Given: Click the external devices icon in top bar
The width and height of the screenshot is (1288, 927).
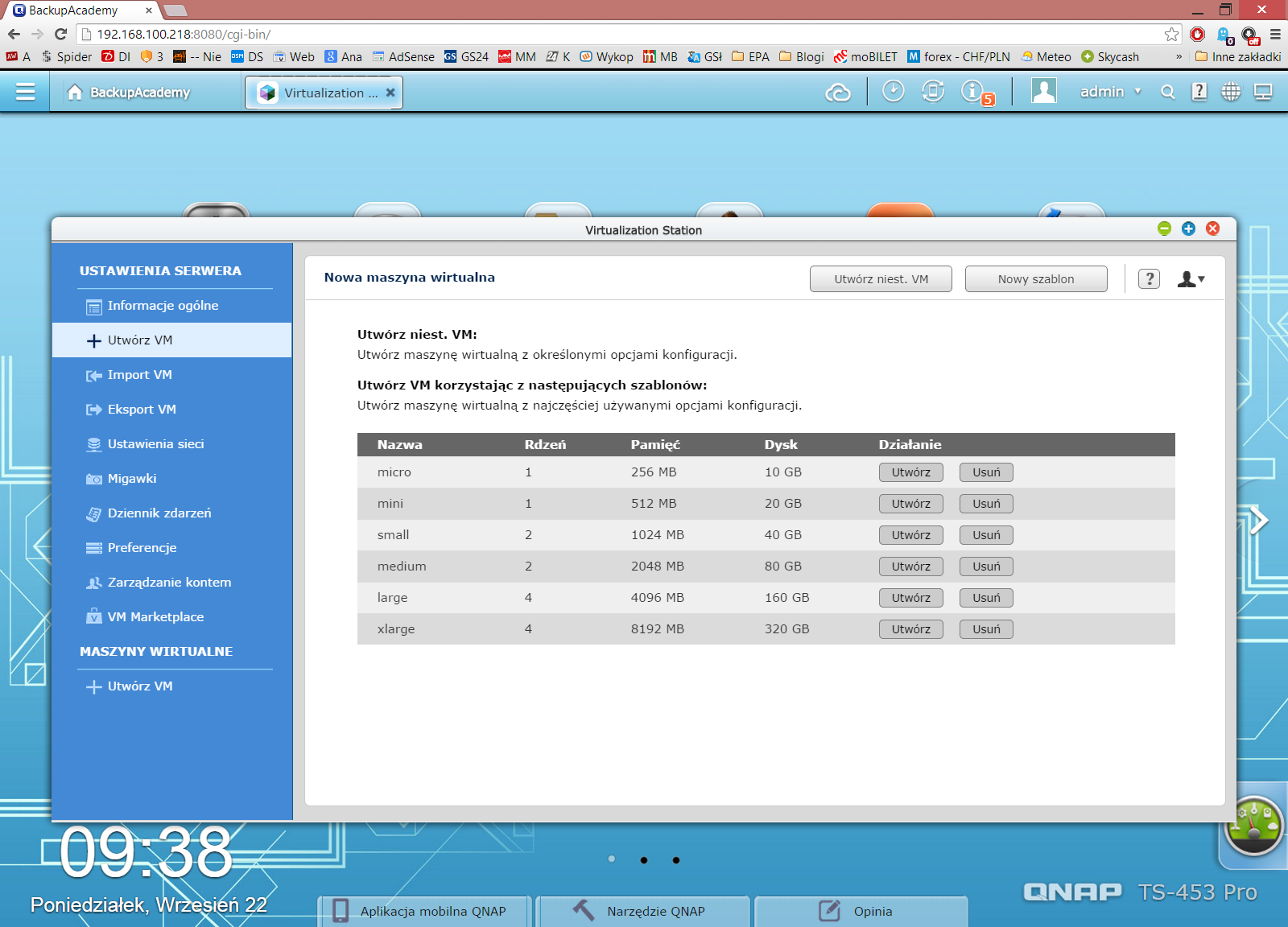Looking at the screenshot, I should coord(933,92).
